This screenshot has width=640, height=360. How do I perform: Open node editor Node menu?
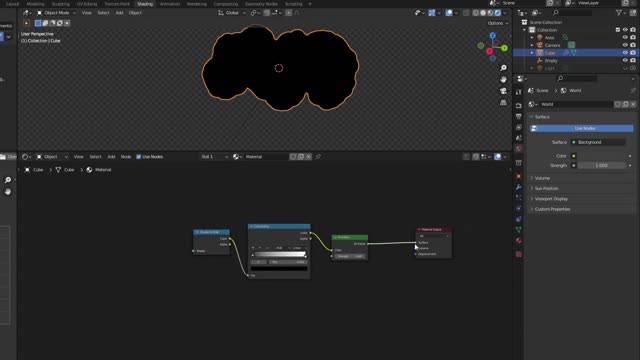pyautogui.click(x=126, y=157)
